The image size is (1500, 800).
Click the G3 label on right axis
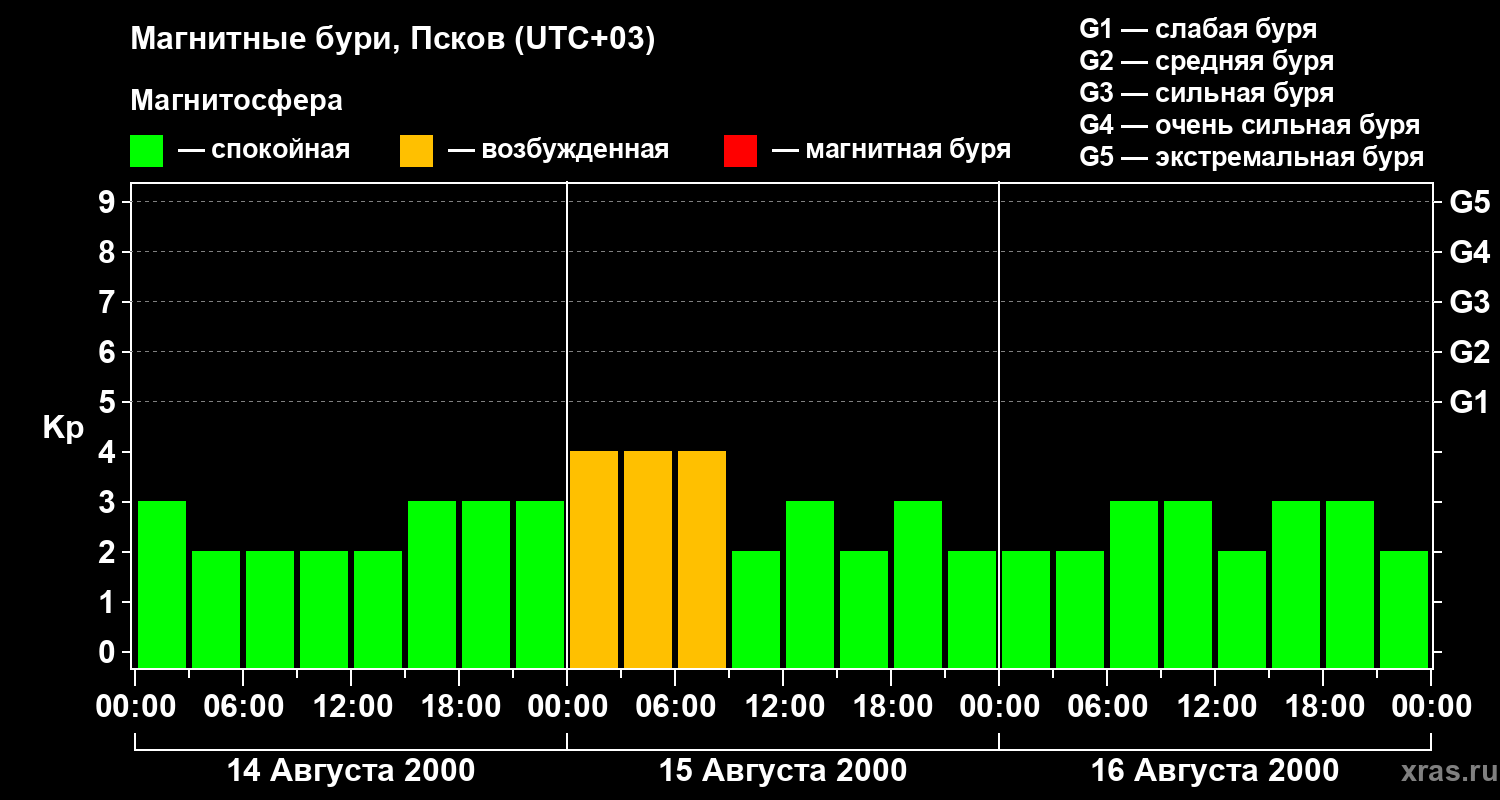(x=1469, y=302)
